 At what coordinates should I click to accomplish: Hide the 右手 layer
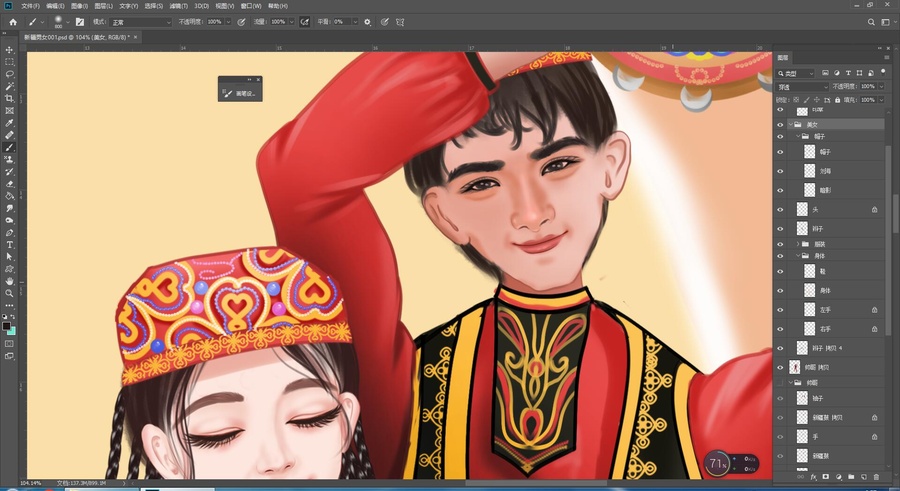780,328
